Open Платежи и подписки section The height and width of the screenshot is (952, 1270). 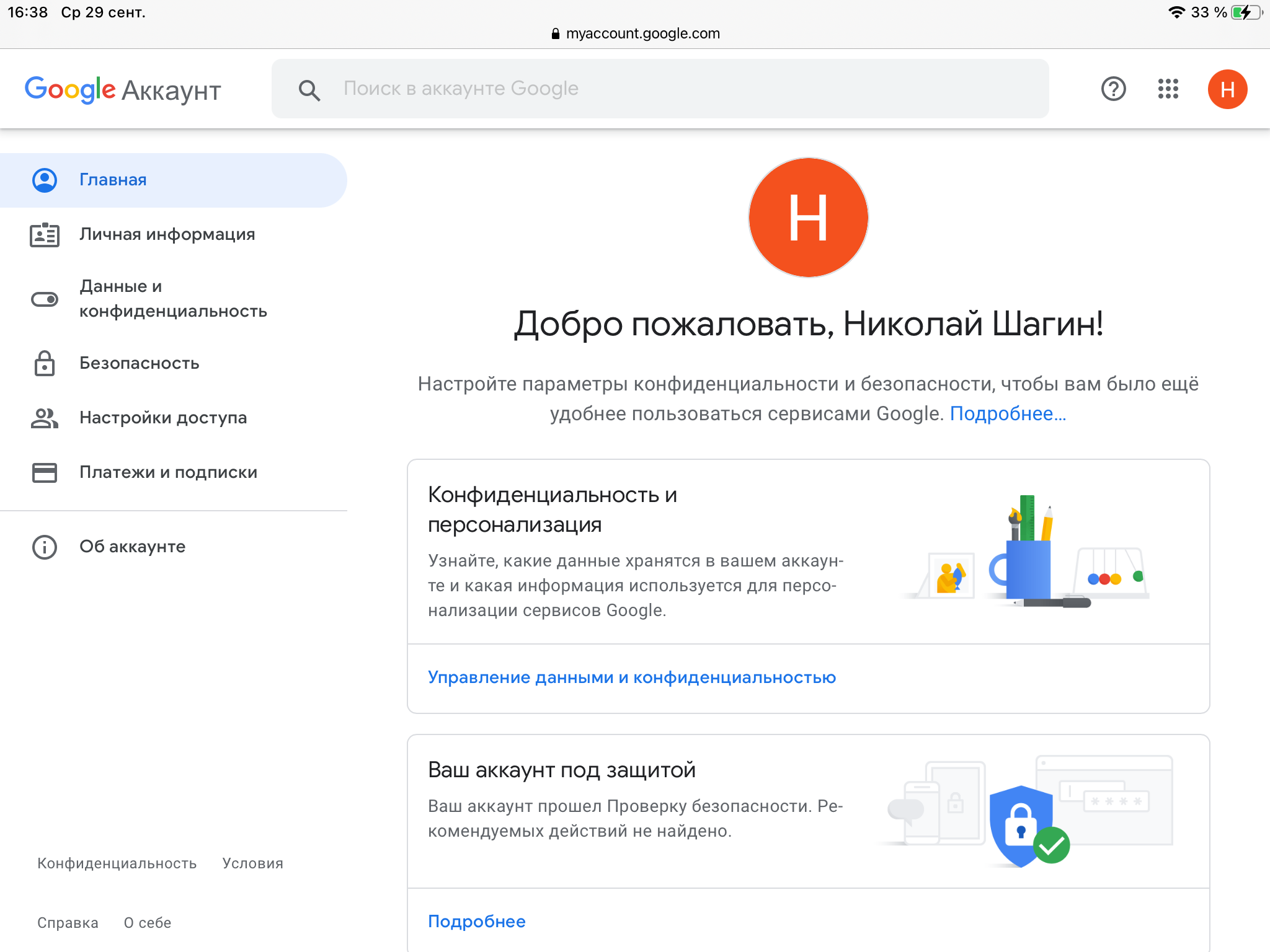click(173, 473)
